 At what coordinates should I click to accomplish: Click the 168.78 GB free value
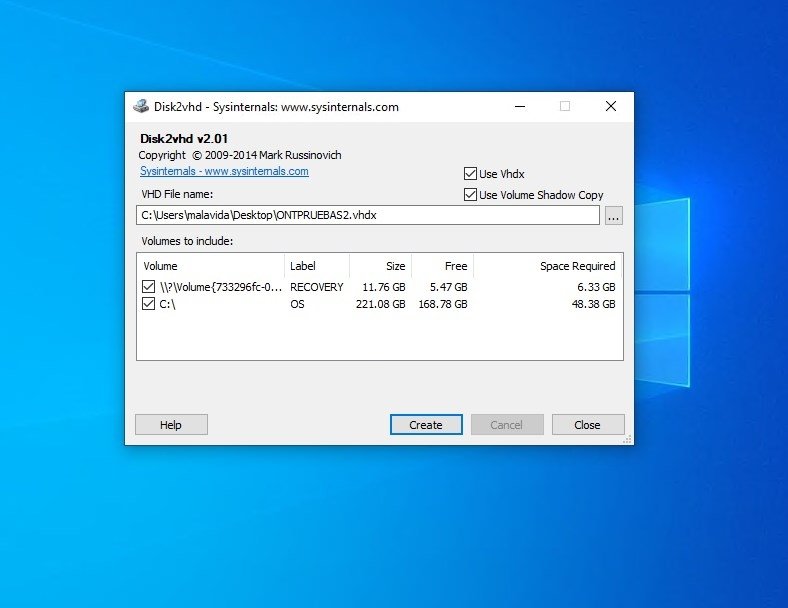point(443,304)
